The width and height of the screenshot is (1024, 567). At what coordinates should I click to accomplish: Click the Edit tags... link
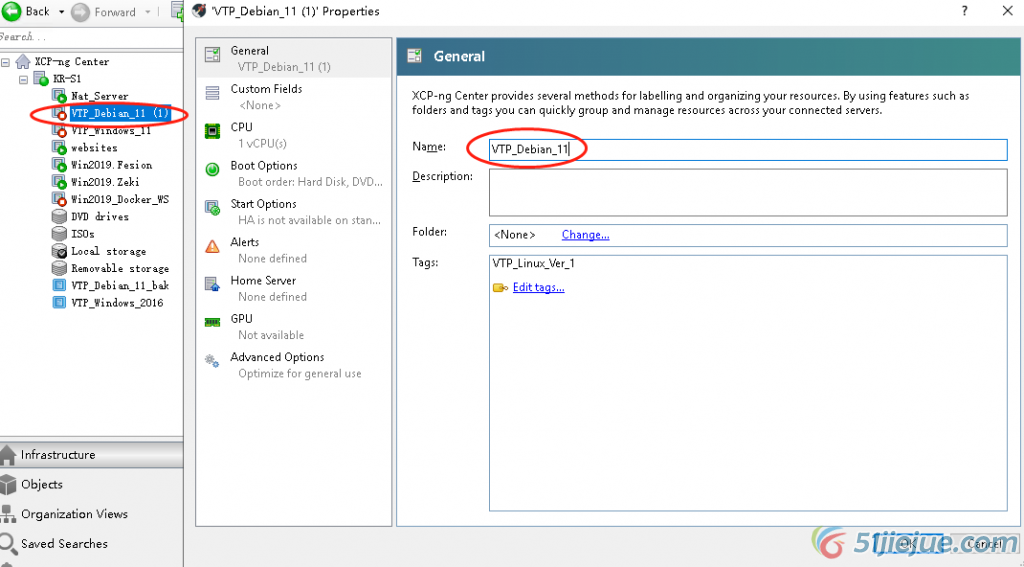pyautogui.click(x=538, y=288)
